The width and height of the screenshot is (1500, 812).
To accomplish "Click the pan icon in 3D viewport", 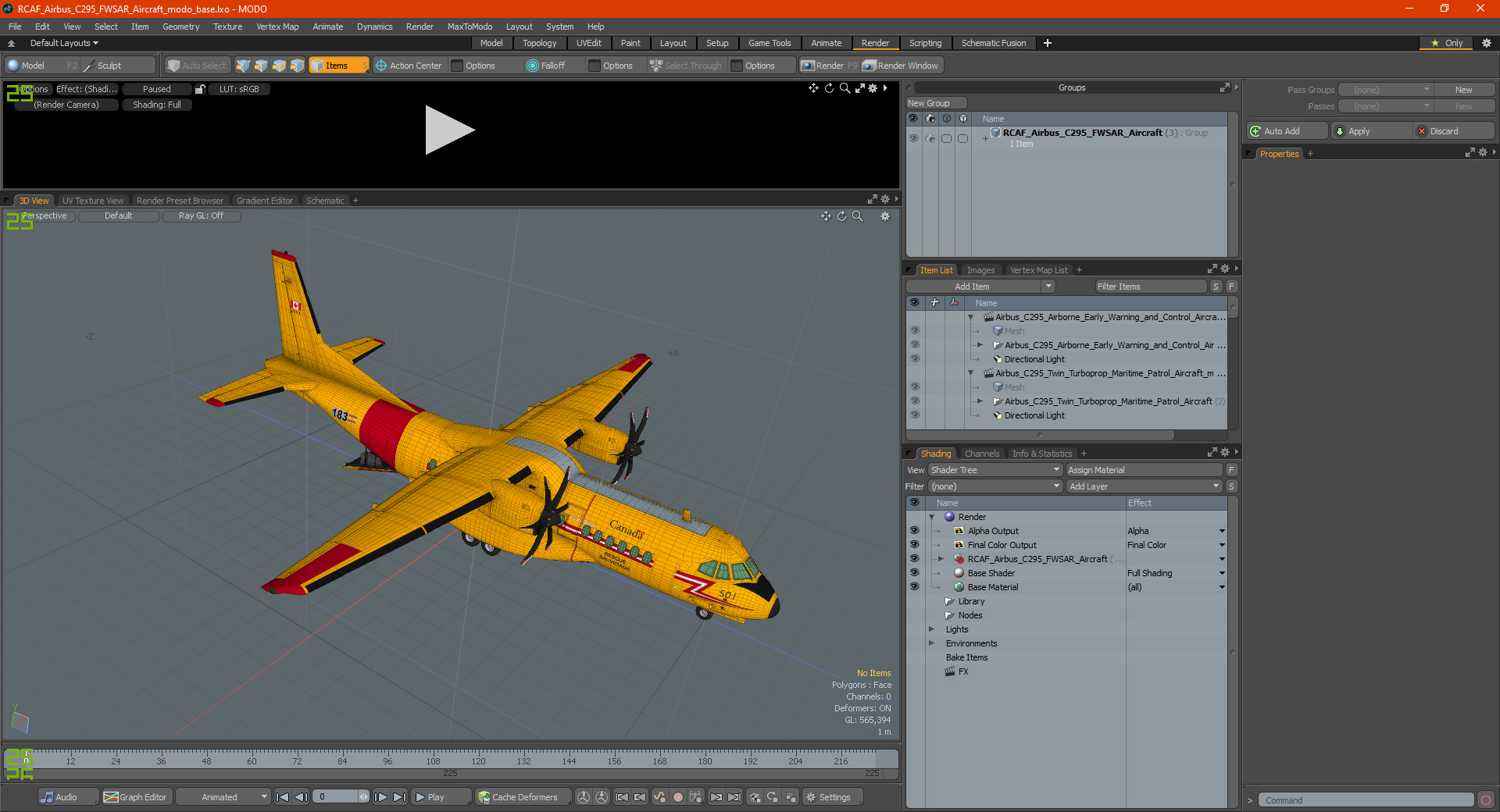I will tap(826, 216).
